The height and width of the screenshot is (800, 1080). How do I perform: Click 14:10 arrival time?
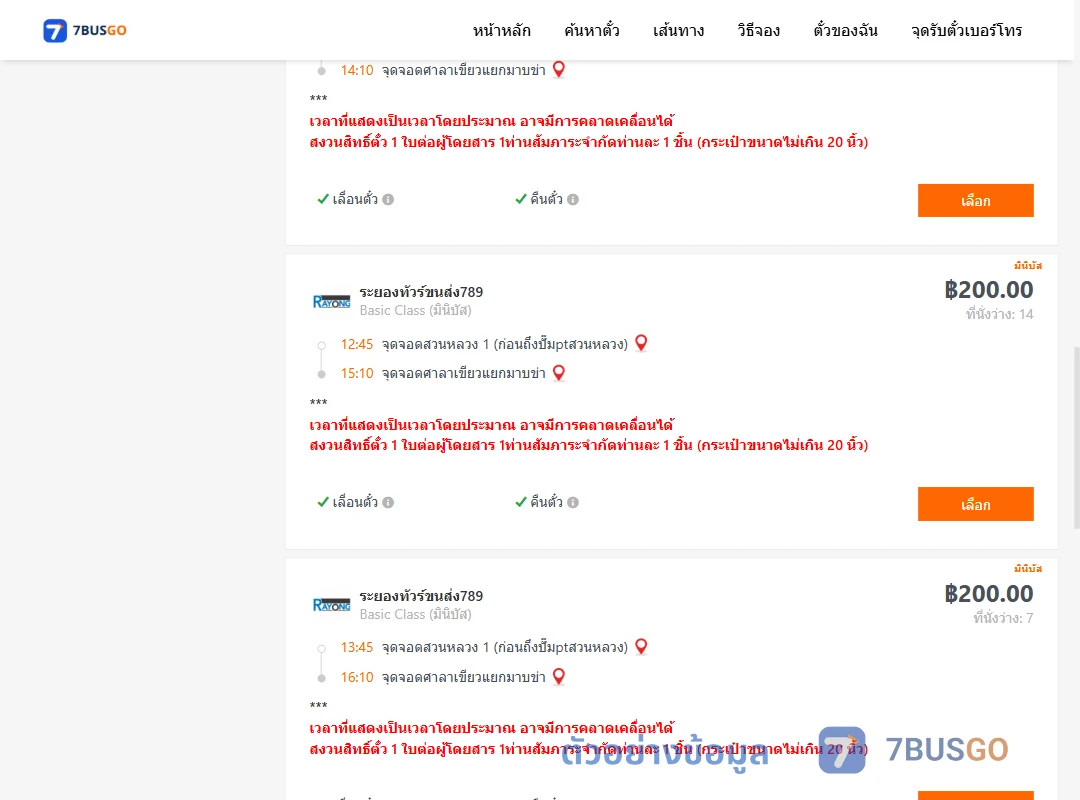tap(357, 70)
